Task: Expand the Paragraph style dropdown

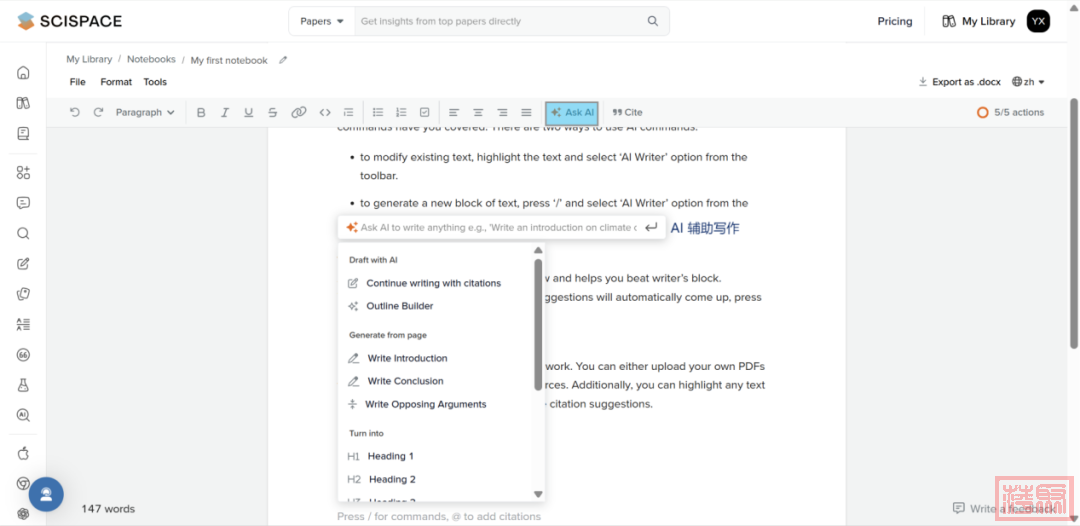Action: (145, 113)
